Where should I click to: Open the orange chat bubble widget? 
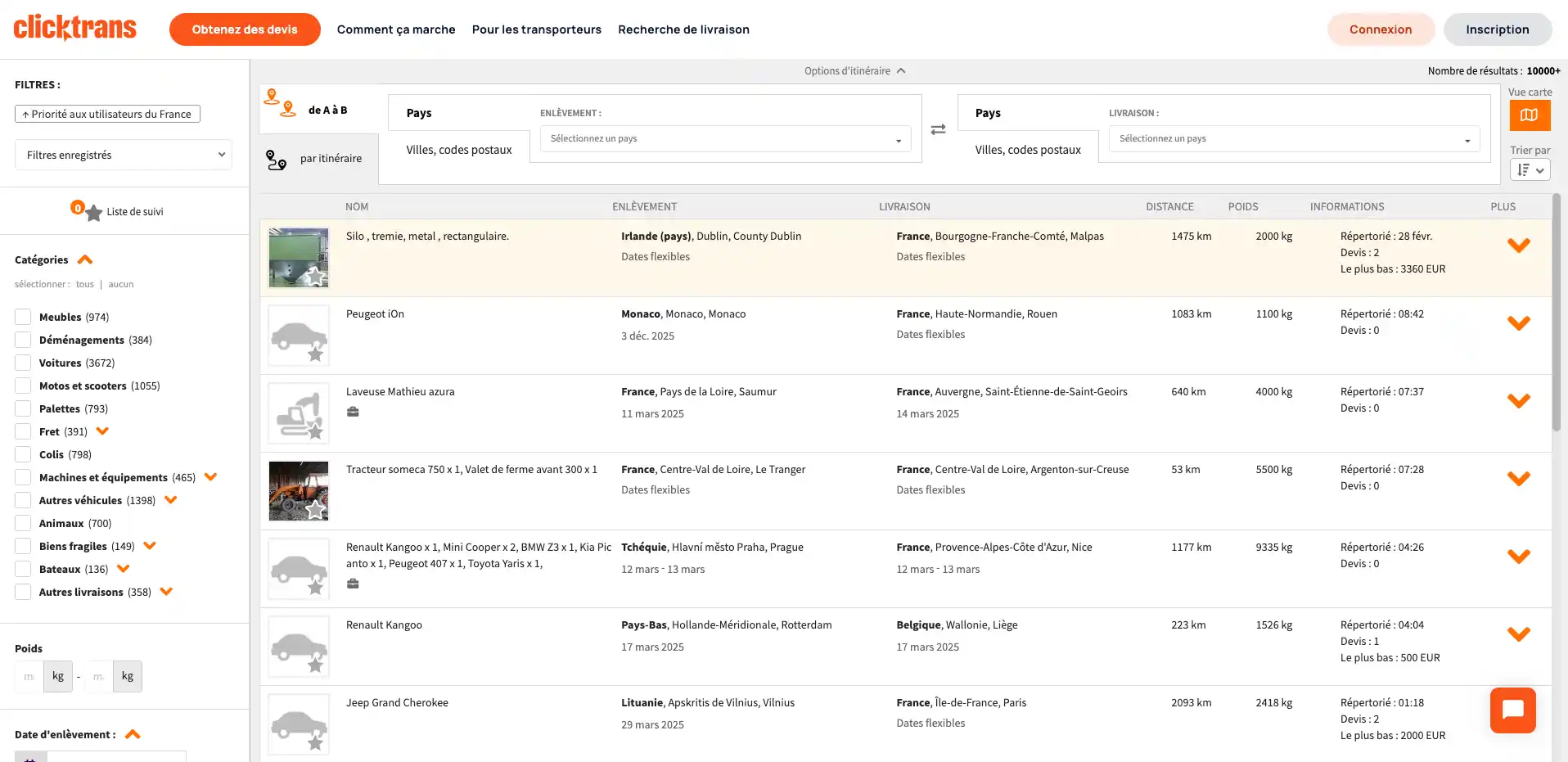coord(1512,710)
